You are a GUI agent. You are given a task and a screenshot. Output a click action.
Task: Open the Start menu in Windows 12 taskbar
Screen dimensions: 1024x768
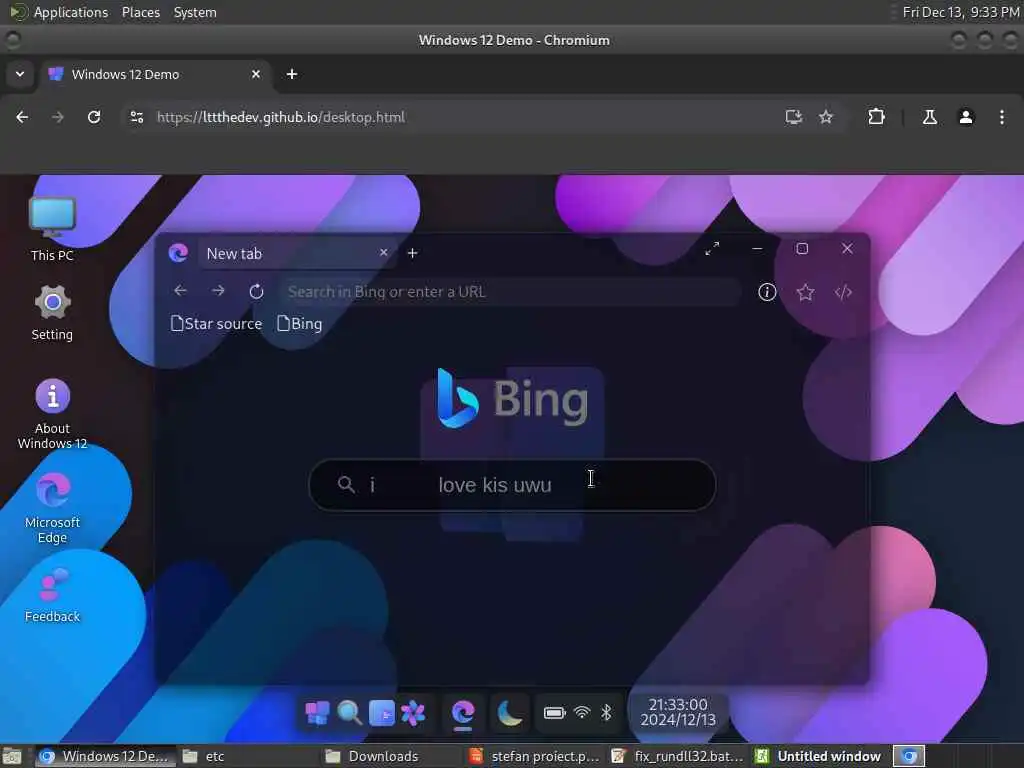tap(317, 712)
